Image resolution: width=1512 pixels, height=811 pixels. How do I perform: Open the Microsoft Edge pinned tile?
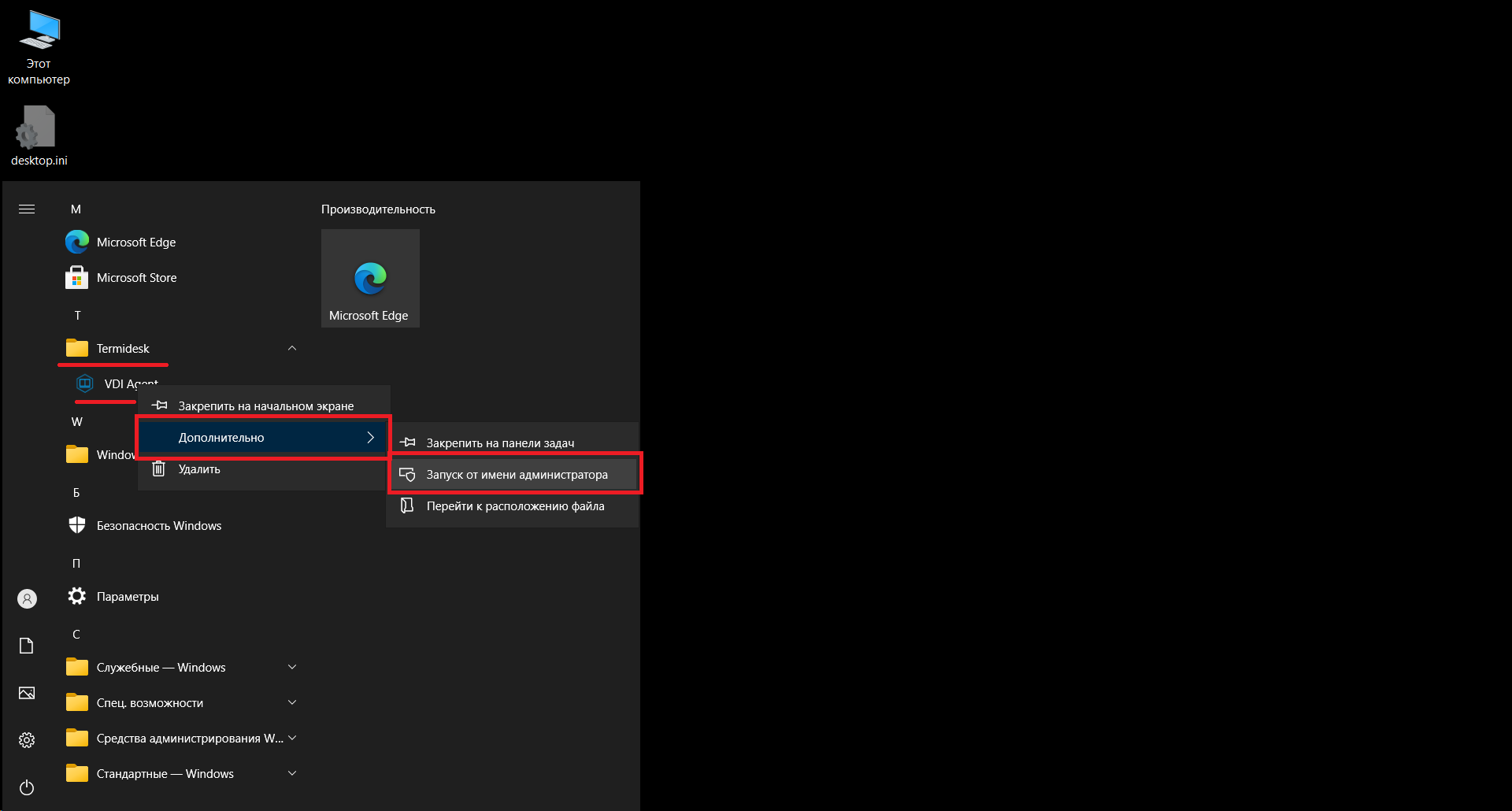pos(370,278)
